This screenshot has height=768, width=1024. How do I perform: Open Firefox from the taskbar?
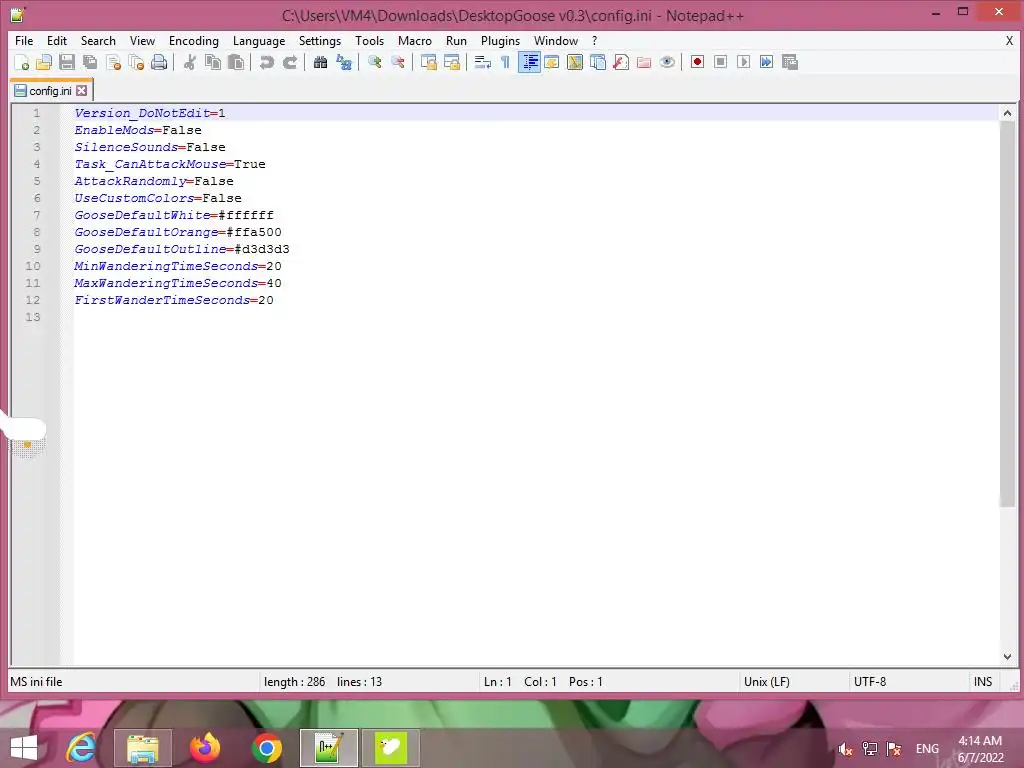click(x=205, y=748)
